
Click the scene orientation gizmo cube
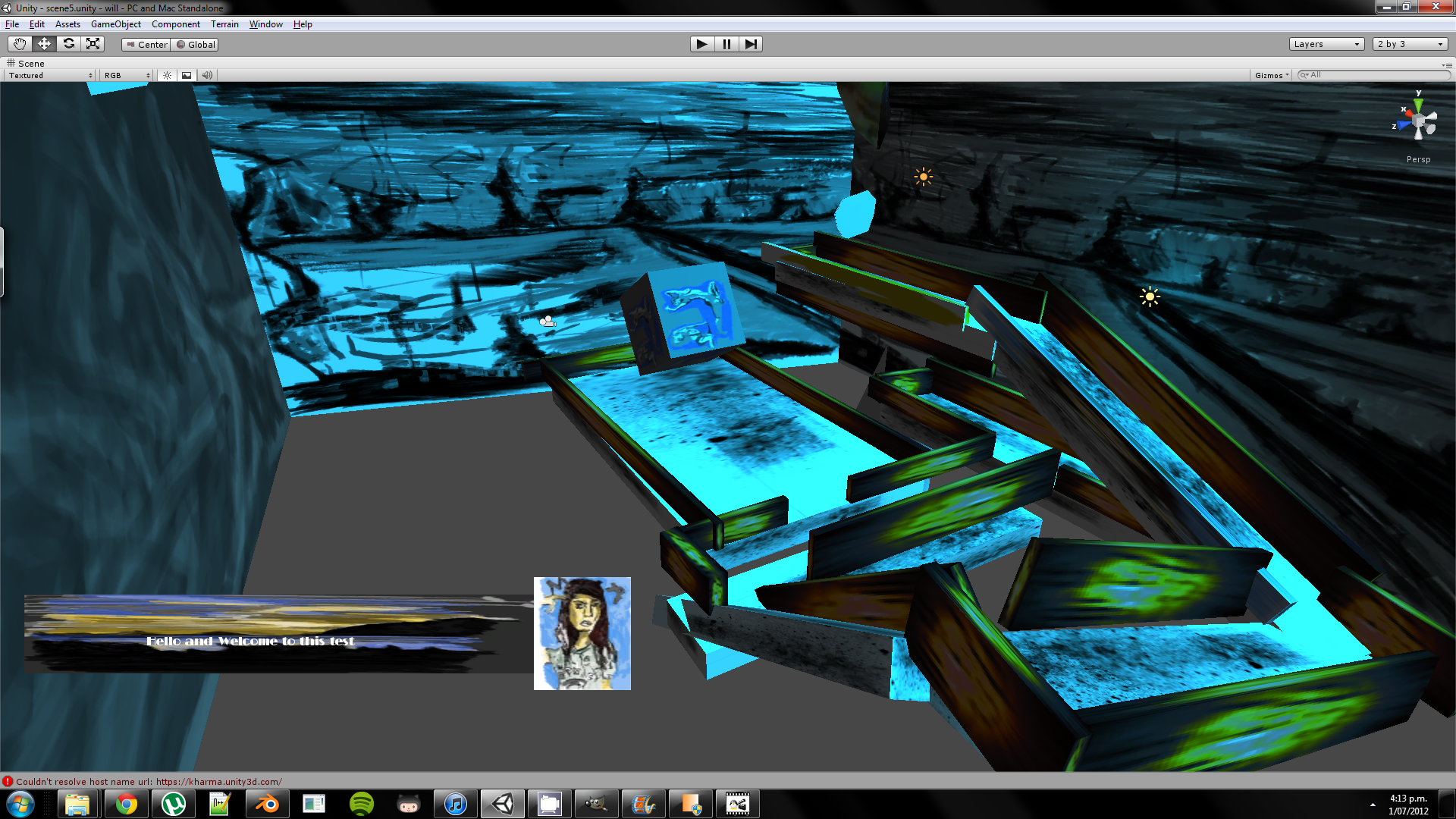(1419, 121)
